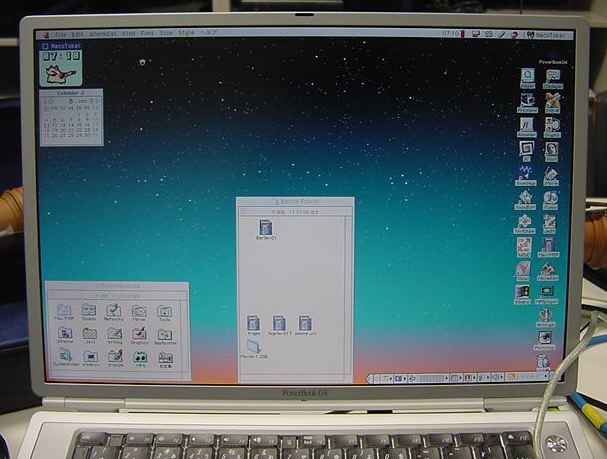607x459 pixels.
Task: Open the Edit menu
Action: tap(77, 34)
